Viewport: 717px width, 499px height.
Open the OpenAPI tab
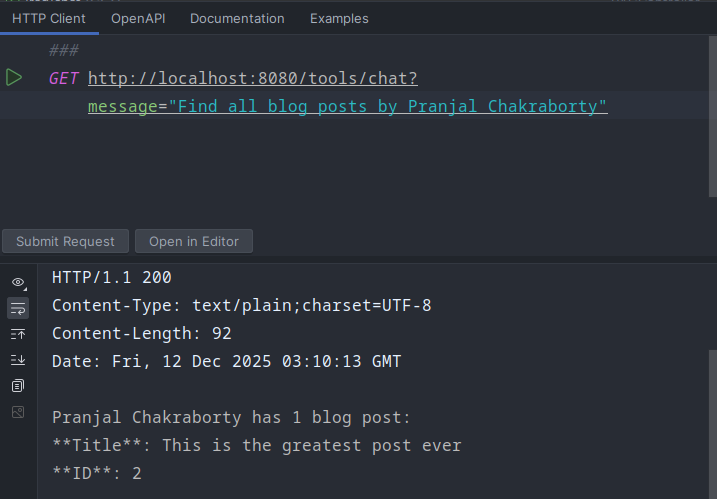click(138, 18)
